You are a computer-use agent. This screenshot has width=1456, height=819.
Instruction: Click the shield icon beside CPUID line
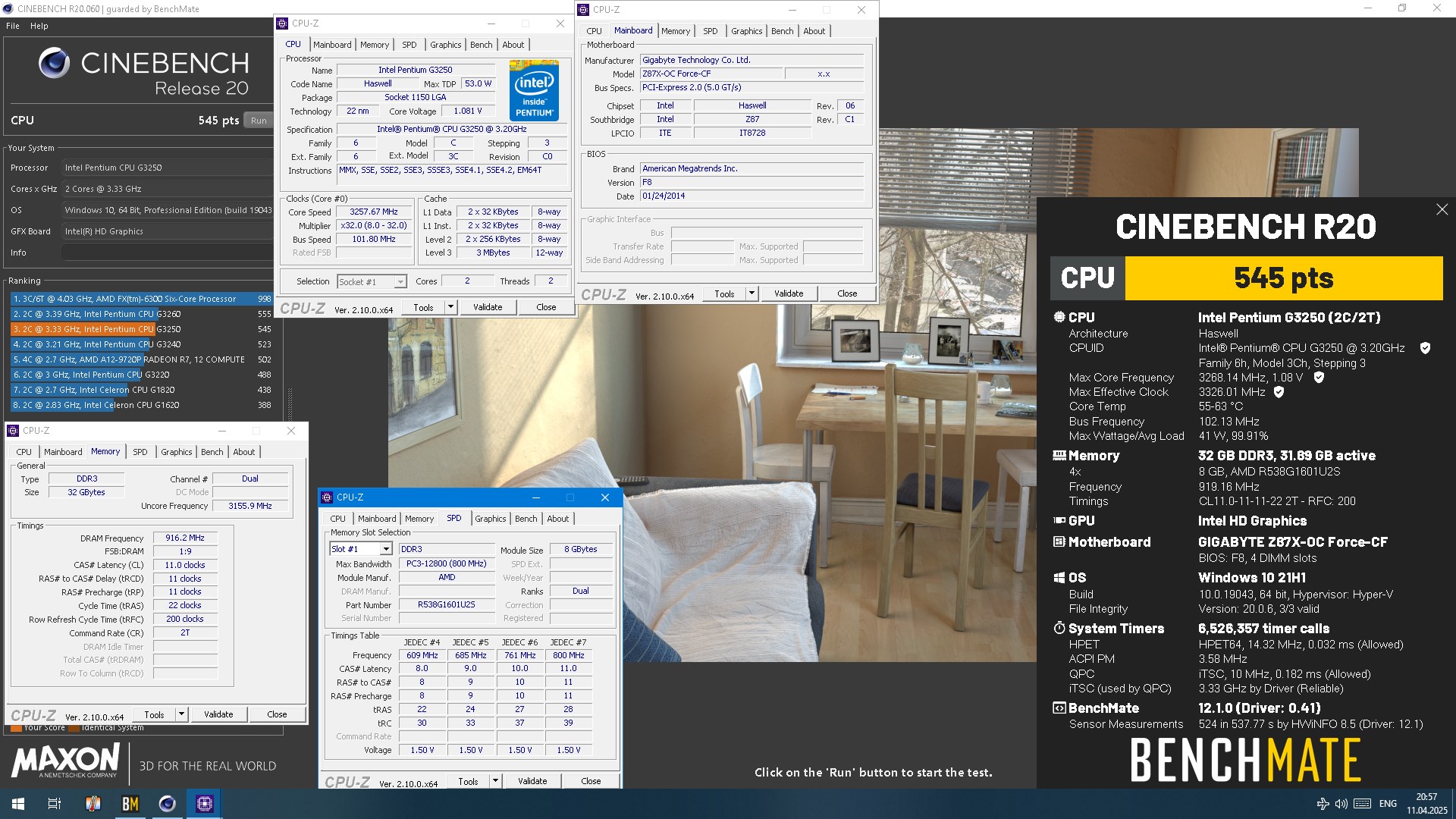(x=1425, y=348)
